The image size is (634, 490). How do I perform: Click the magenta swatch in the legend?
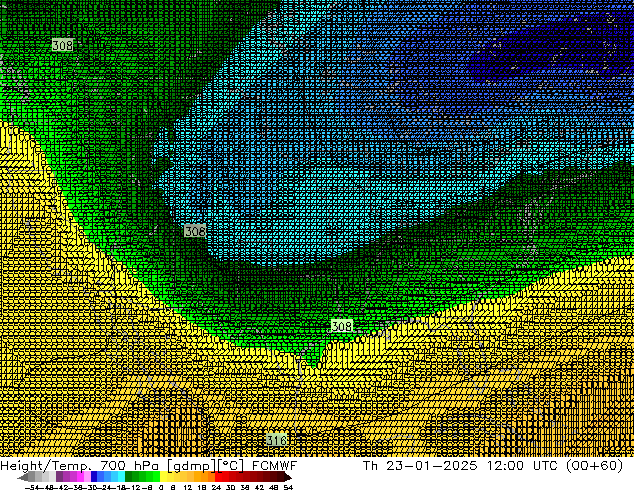click(80, 477)
